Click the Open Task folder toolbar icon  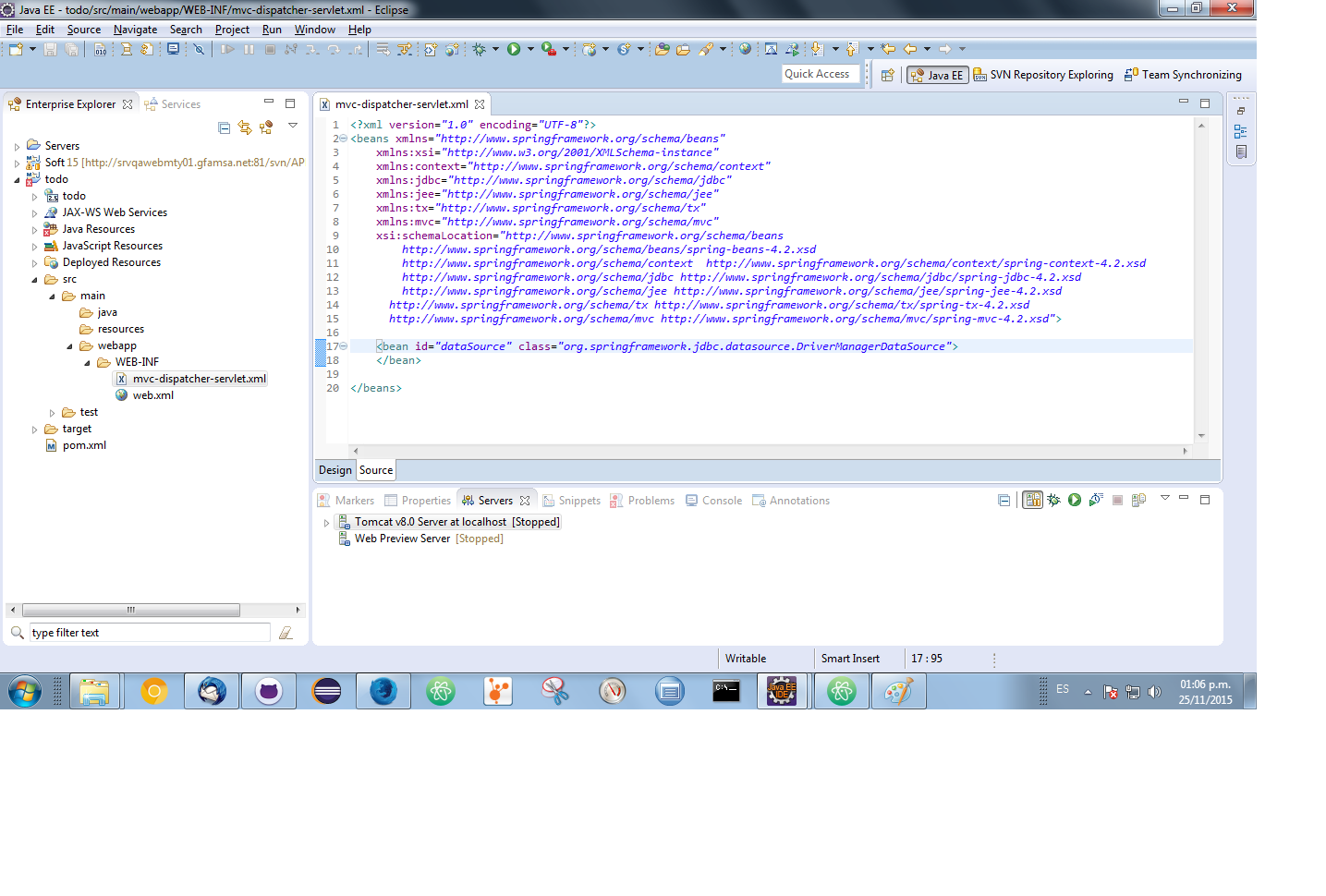(x=683, y=49)
